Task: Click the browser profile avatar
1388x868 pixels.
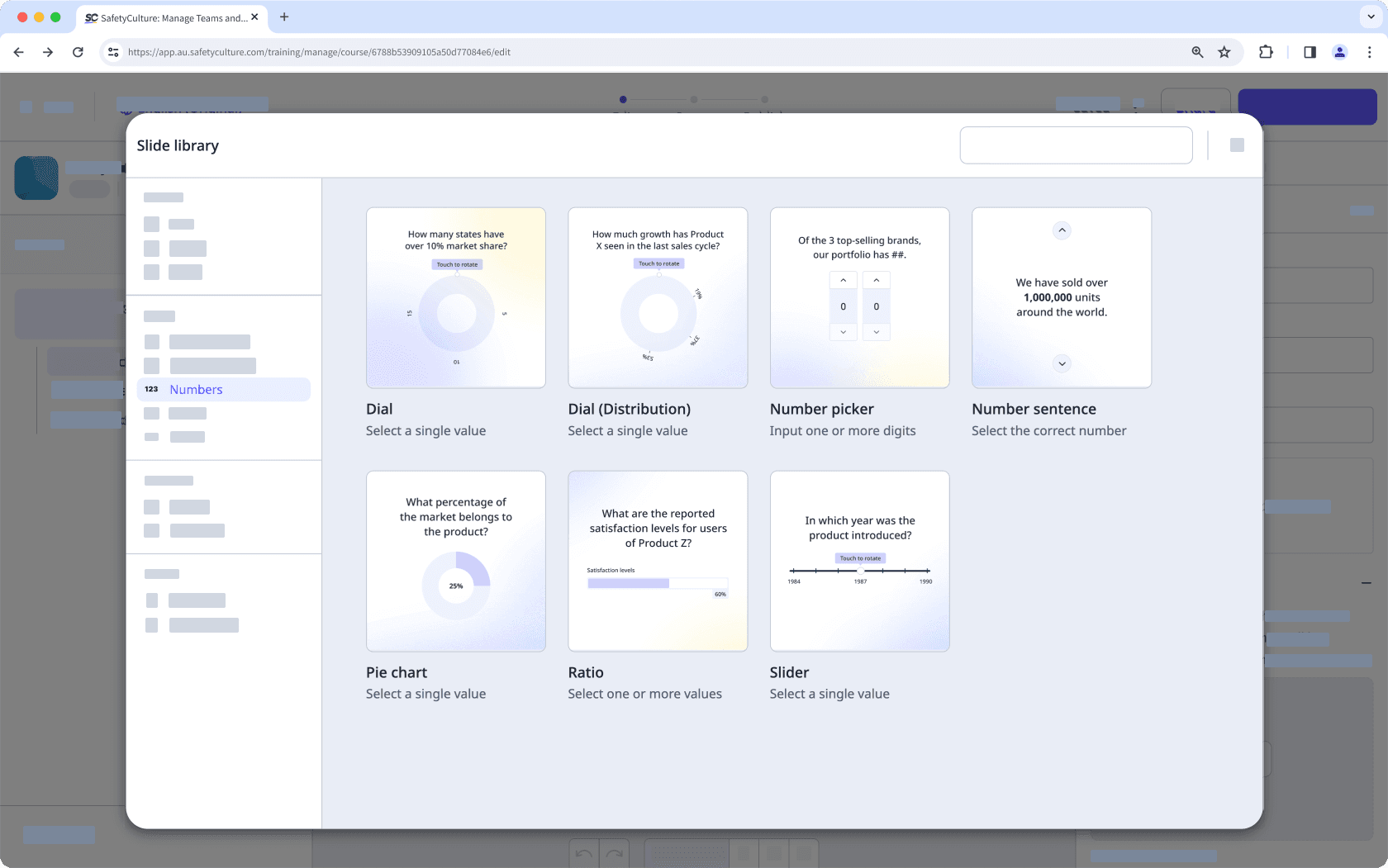Action: click(x=1339, y=51)
